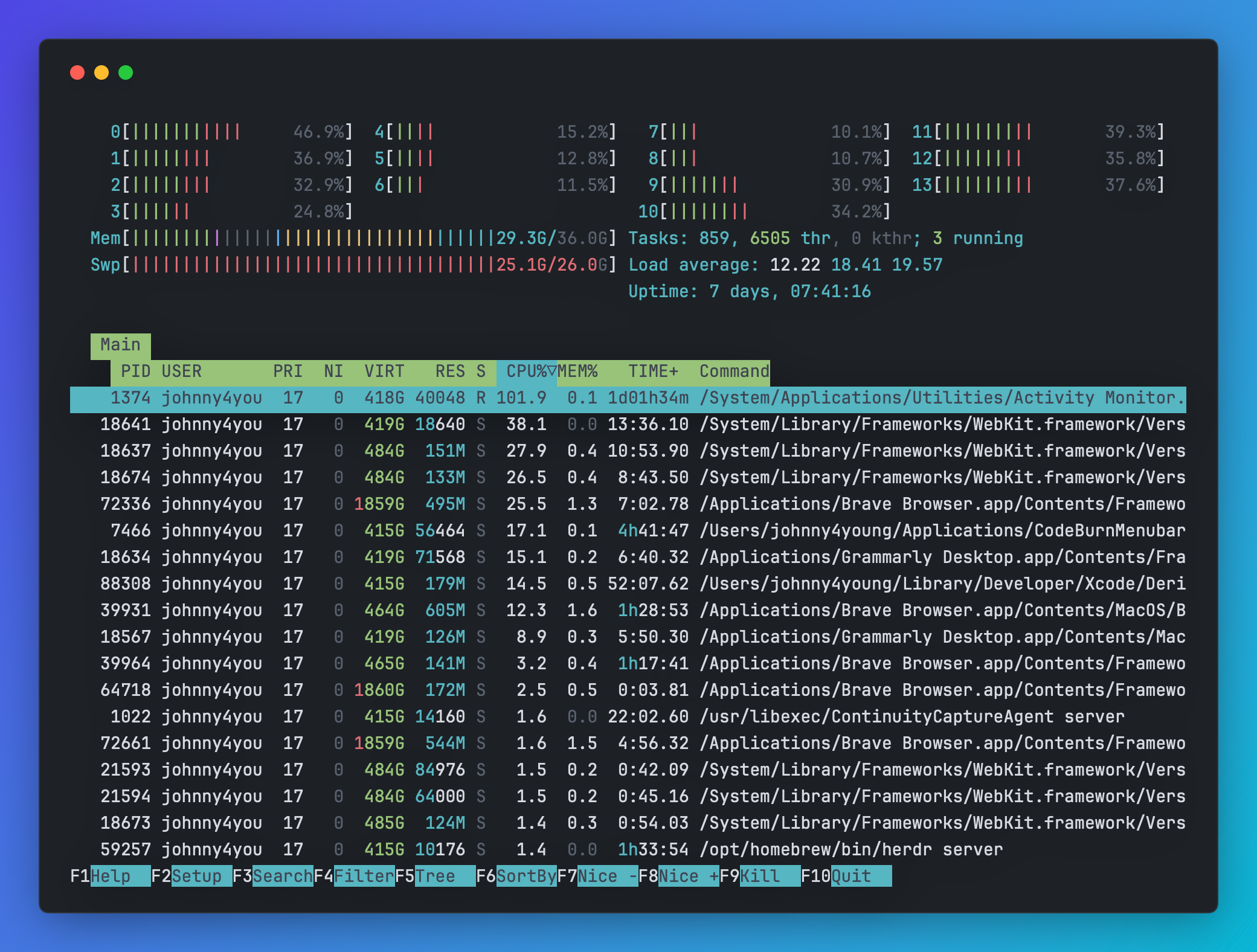Screen dimensions: 1257x952
Task: Select WebKit process row PID 21594
Action: tap(628, 797)
